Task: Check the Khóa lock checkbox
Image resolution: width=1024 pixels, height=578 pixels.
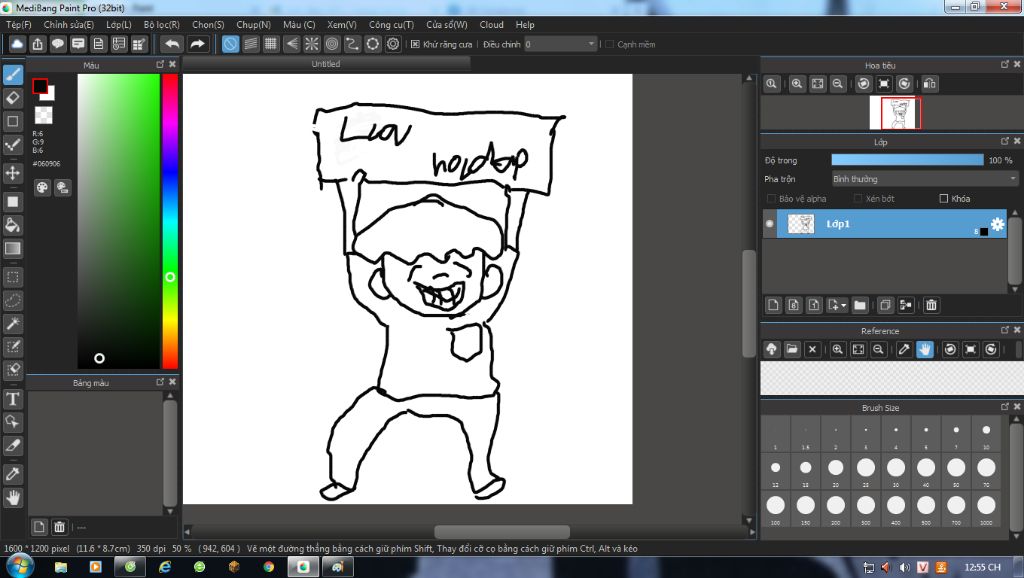Action: (944, 199)
